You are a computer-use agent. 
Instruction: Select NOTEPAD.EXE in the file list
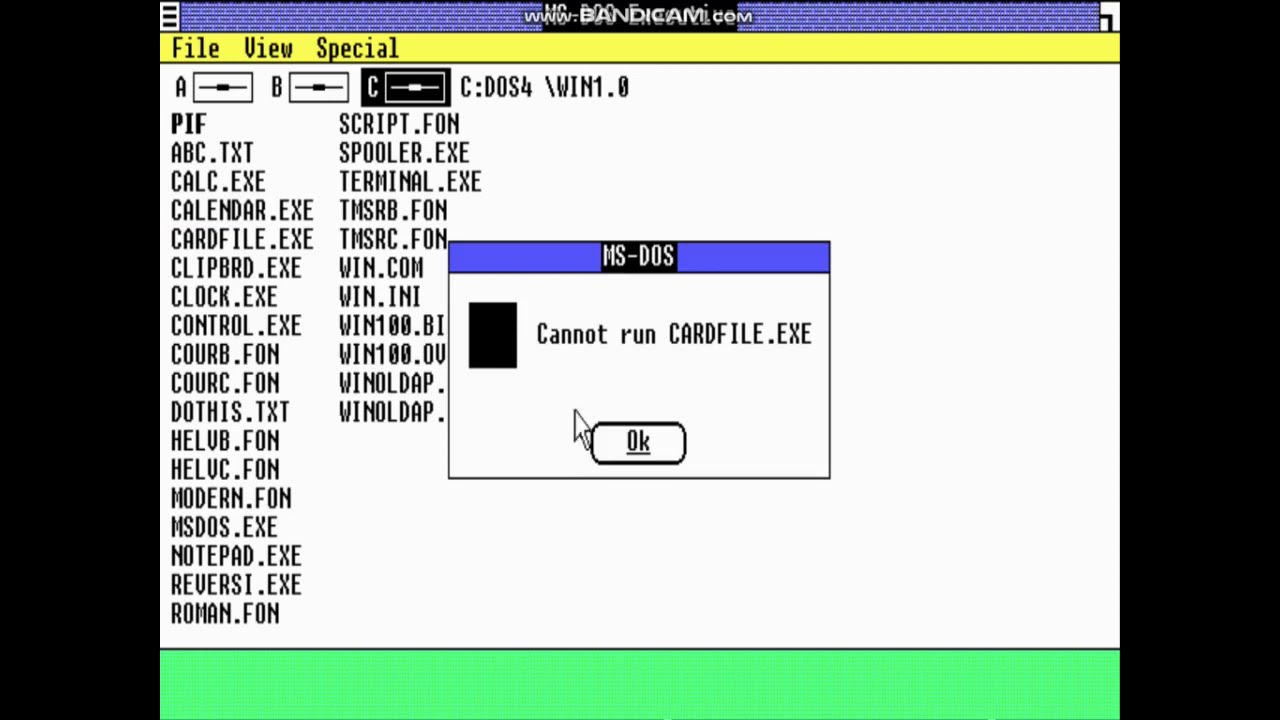236,557
